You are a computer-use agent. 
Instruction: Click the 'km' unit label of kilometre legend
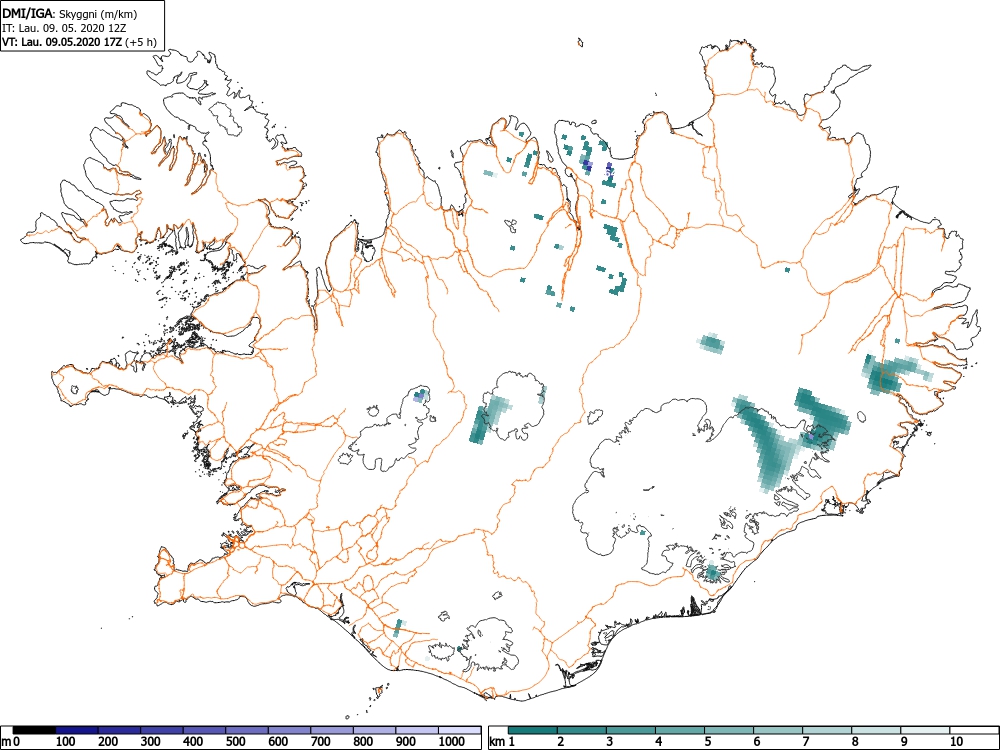click(497, 742)
